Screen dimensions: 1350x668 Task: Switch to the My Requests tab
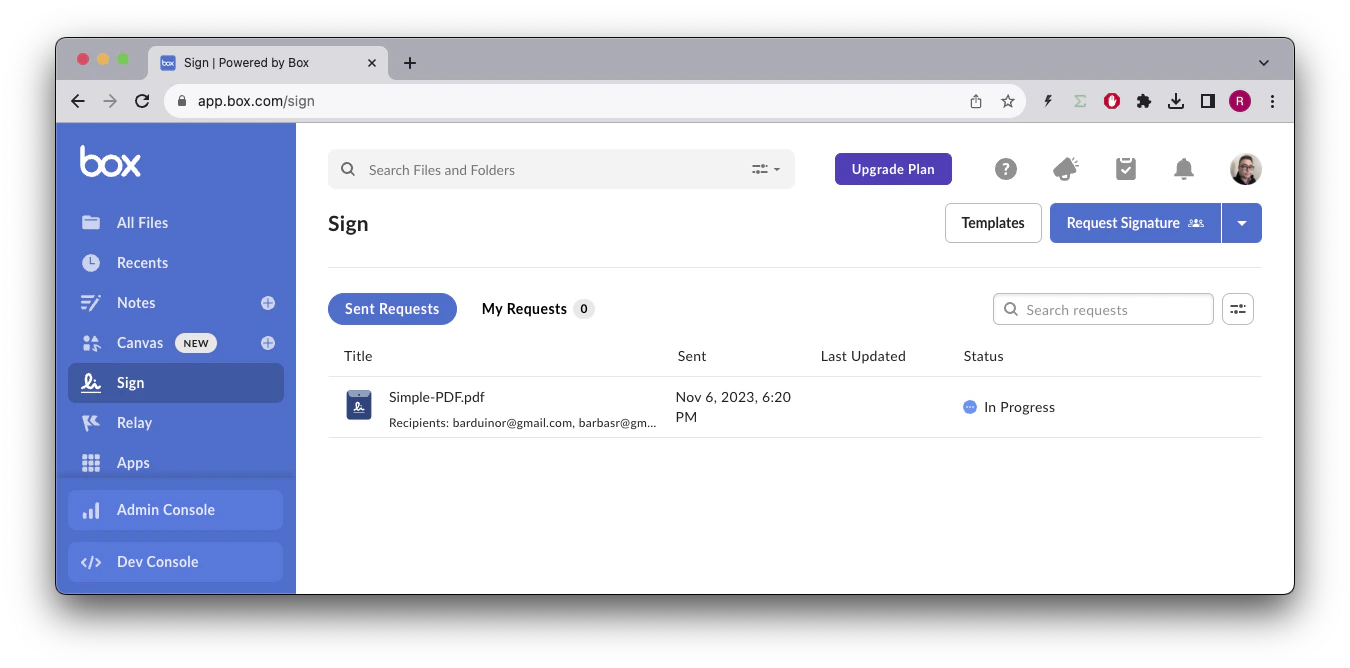click(538, 309)
